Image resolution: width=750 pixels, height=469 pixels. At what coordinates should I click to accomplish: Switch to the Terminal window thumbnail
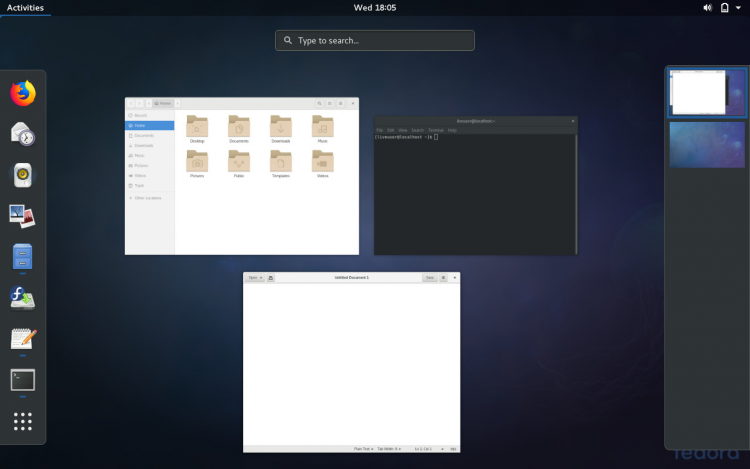(x=475, y=185)
